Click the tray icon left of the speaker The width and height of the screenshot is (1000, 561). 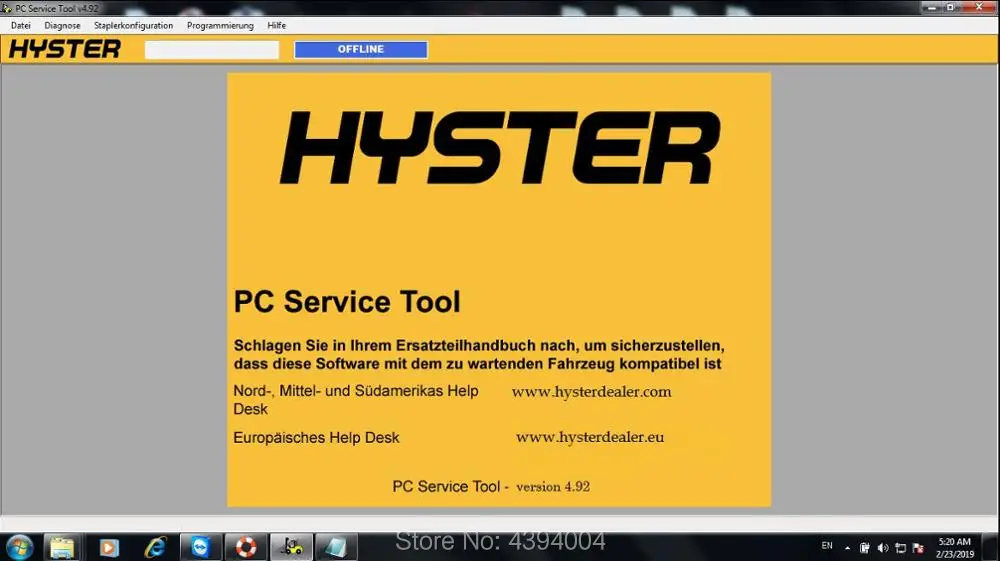865,548
